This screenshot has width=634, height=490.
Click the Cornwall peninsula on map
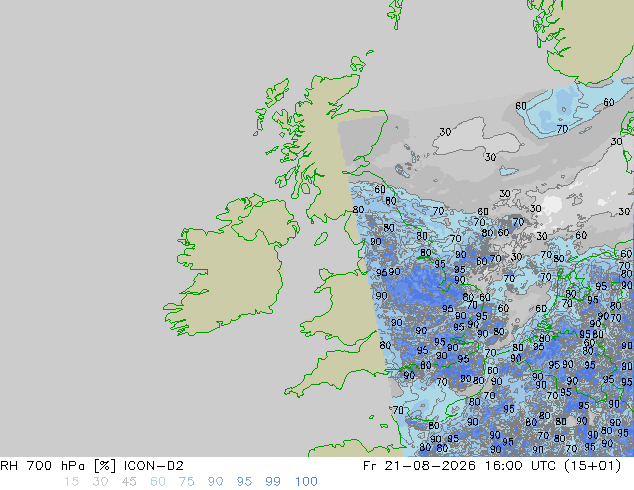[x=307, y=384]
